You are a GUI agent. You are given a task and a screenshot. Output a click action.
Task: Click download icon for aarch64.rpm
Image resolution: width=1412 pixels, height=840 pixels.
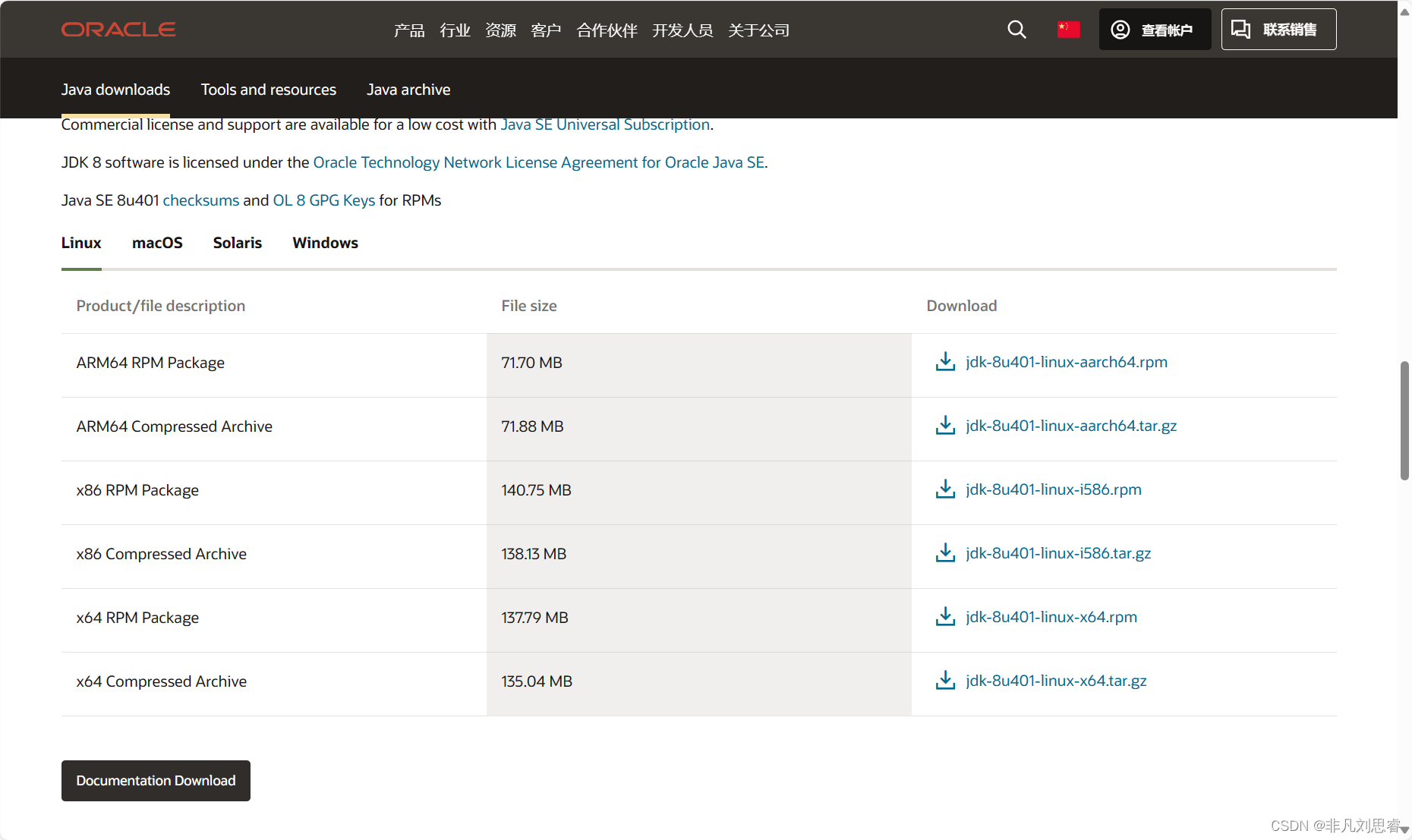(x=945, y=362)
